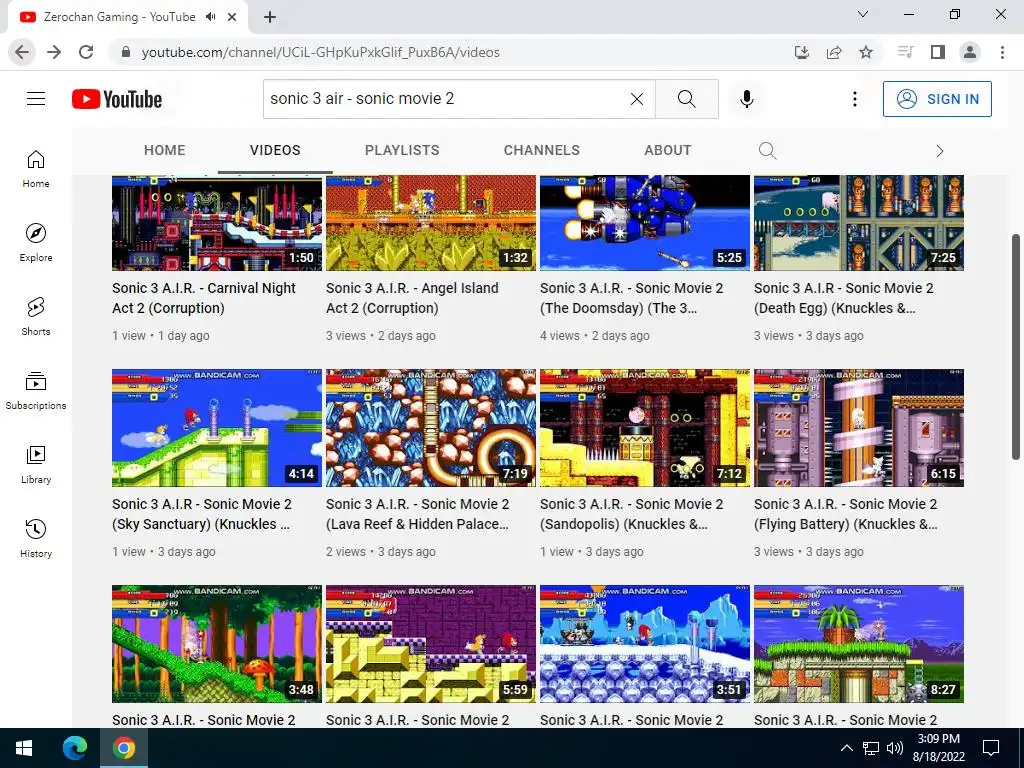1024x768 pixels.
Task: Open tab search dropdown chevron
Action: 863,14
